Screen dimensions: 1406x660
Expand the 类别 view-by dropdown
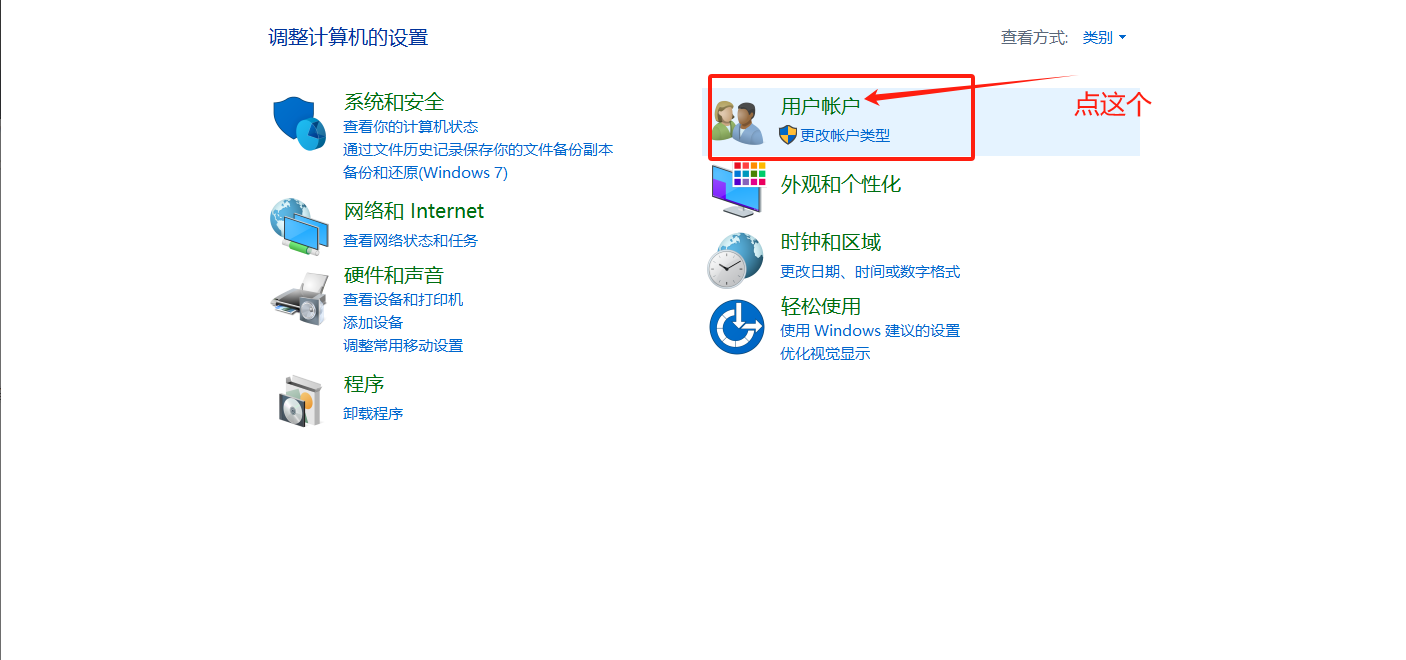click(x=1104, y=38)
